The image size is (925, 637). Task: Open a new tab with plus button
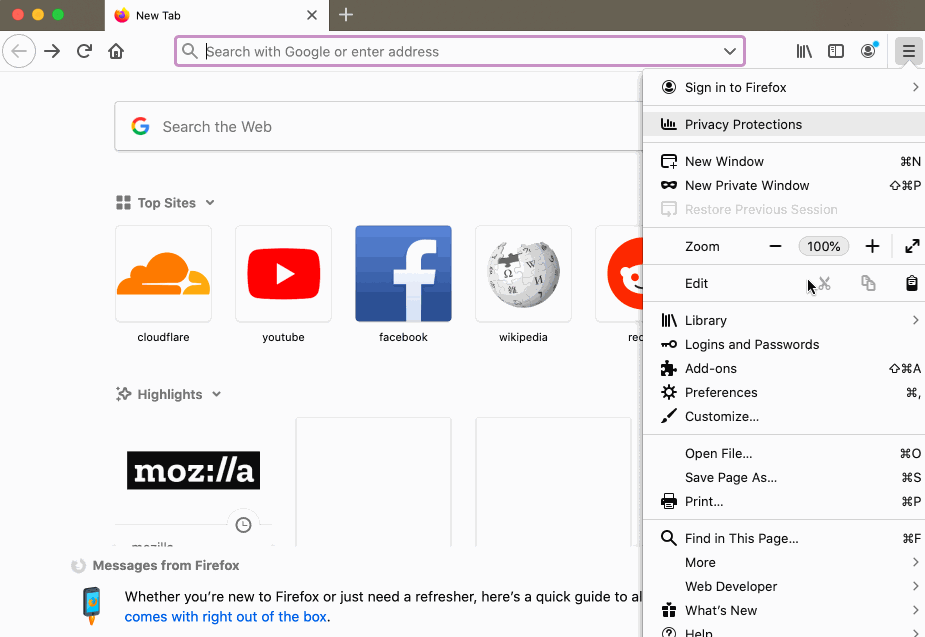click(346, 15)
